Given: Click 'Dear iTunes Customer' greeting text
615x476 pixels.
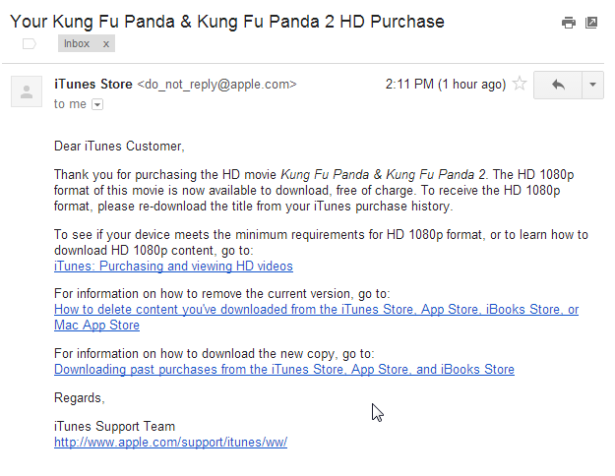Looking at the screenshot, I should (119, 146).
